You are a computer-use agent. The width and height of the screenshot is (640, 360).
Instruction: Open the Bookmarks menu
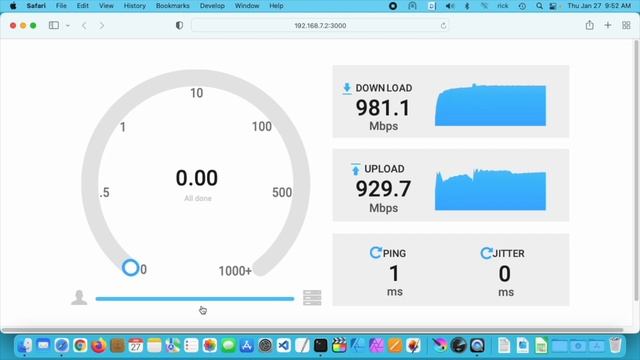point(173,6)
